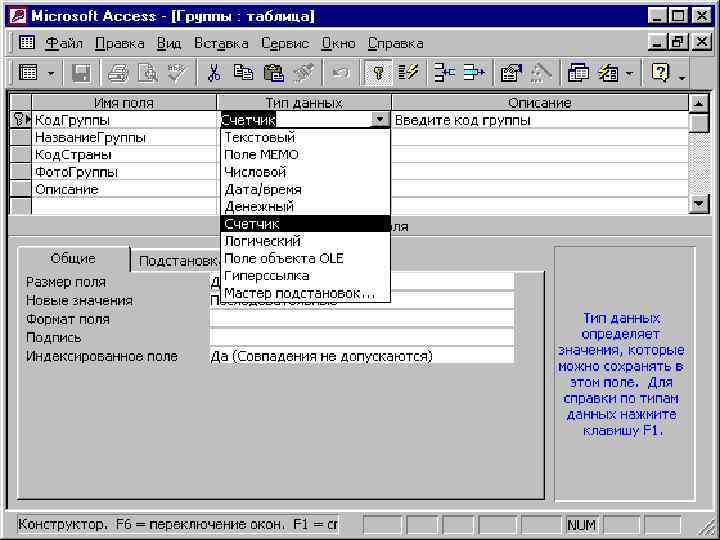Click the Format Painter icon

[x=304, y=73]
